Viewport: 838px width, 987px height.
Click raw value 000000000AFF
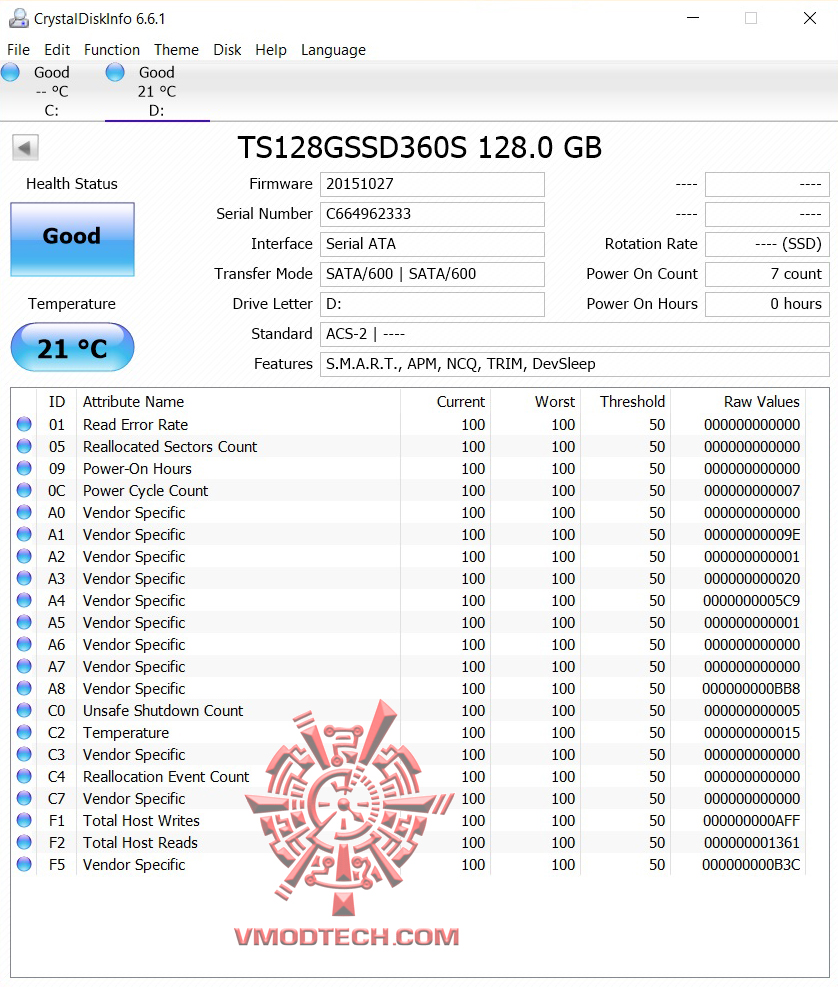point(752,821)
